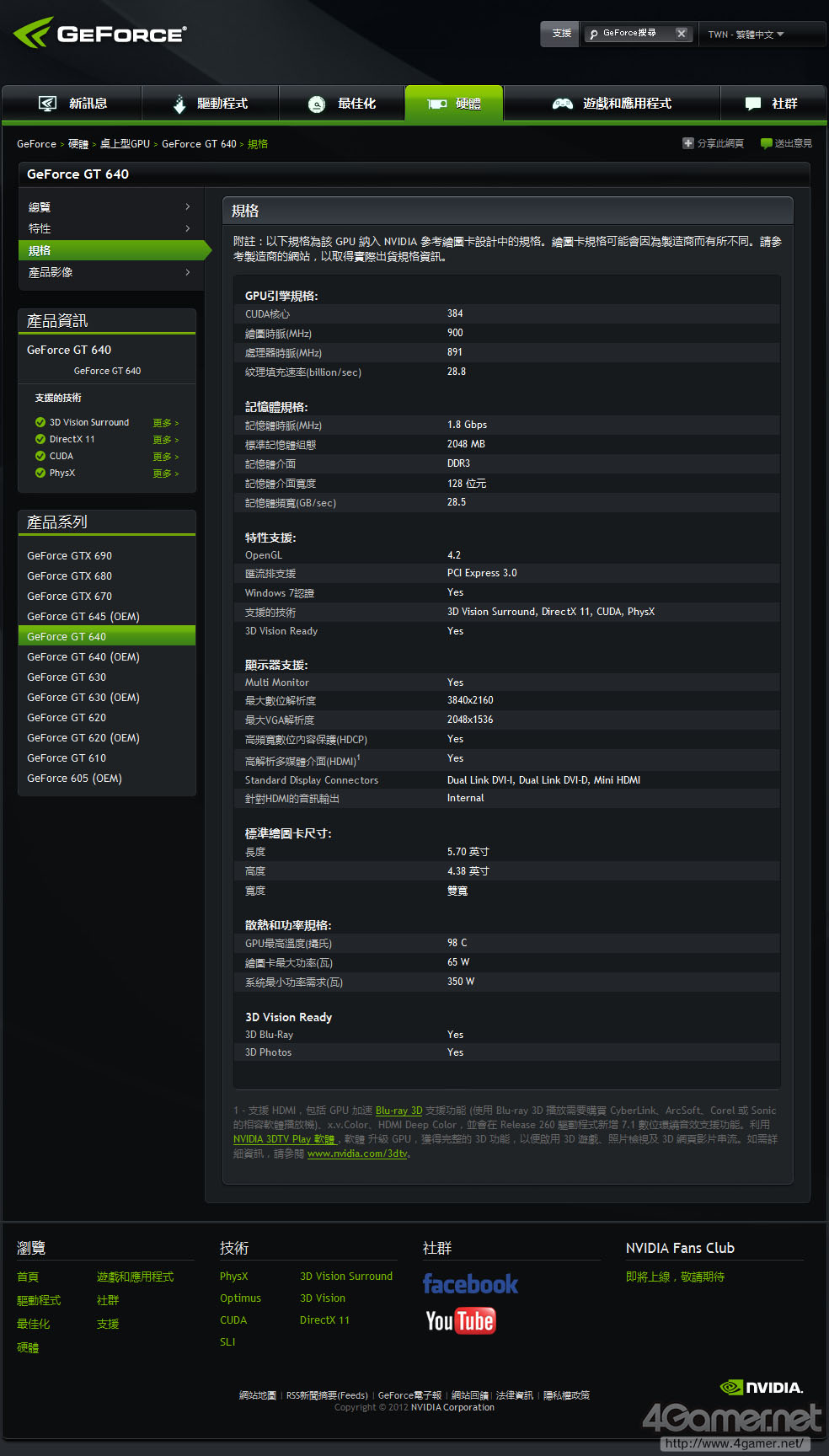Click 更多 next to PhysX

pyautogui.click(x=166, y=474)
